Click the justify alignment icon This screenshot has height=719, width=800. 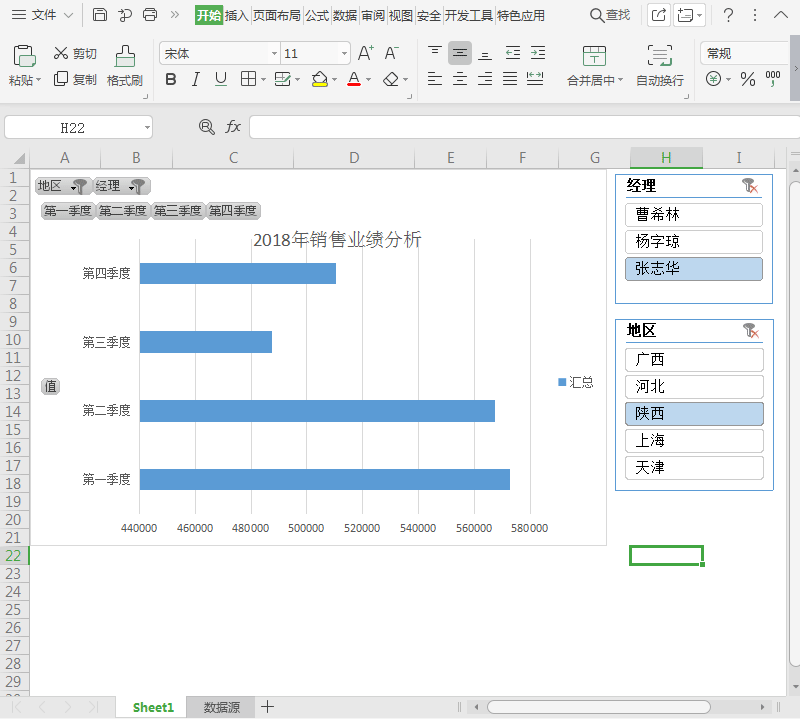point(510,79)
